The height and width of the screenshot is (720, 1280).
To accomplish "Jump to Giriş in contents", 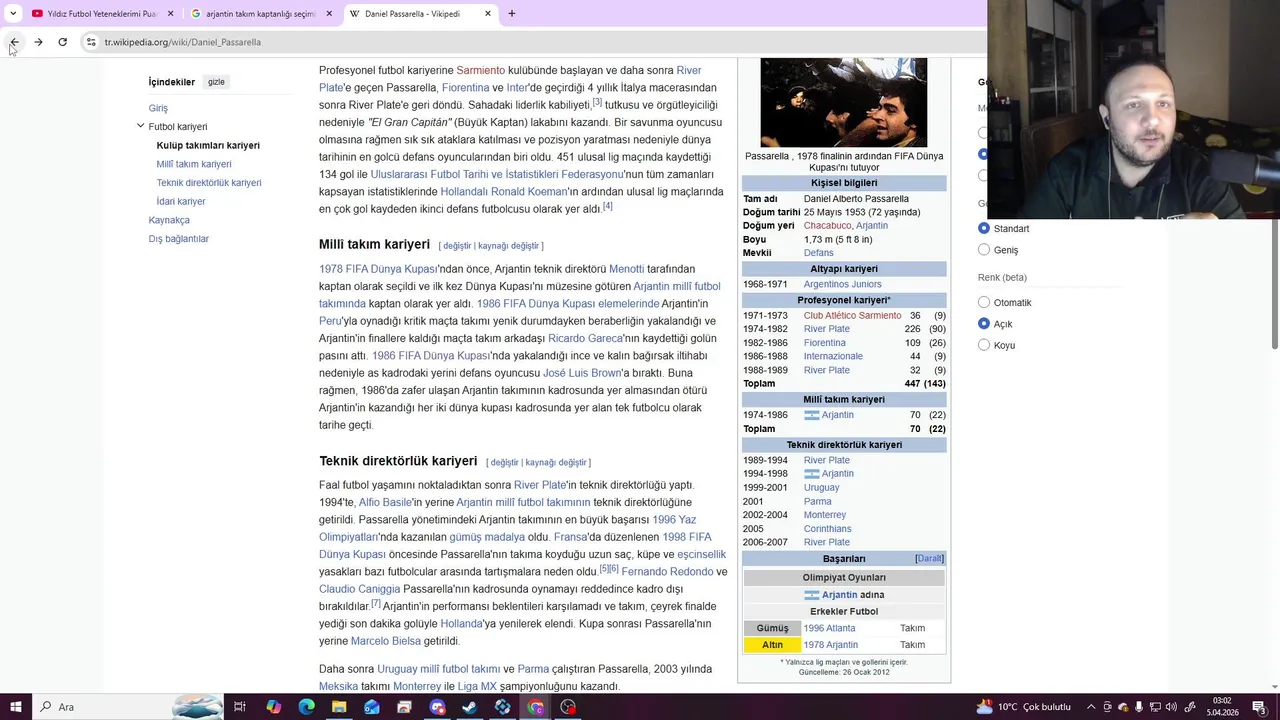I will click(x=158, y=108).
